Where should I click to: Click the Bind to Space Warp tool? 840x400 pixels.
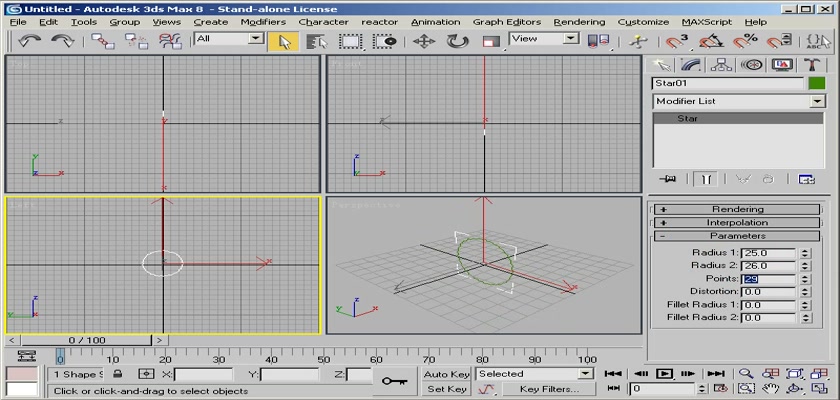tap(170, 41)
